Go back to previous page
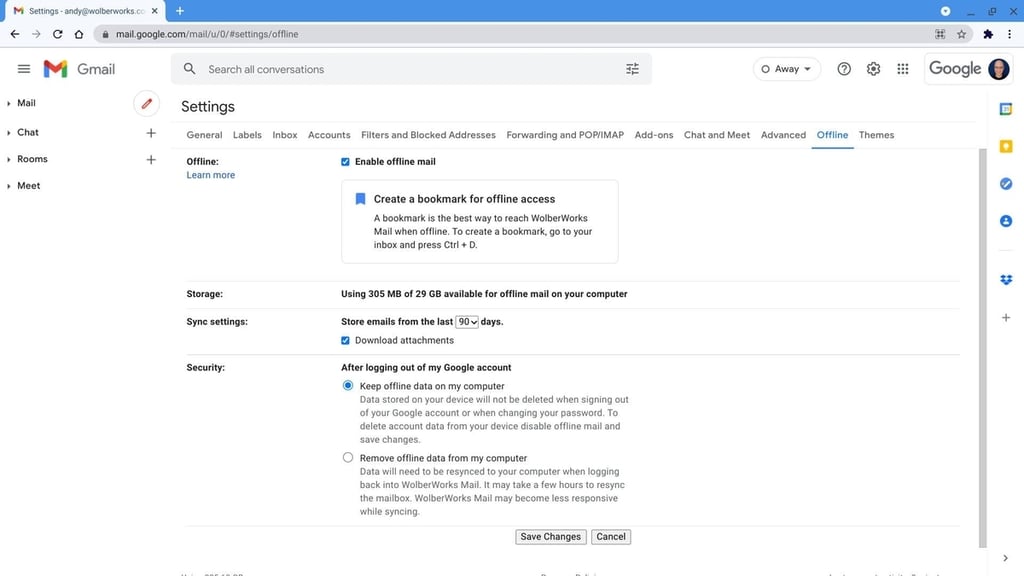 coord(14,34)
